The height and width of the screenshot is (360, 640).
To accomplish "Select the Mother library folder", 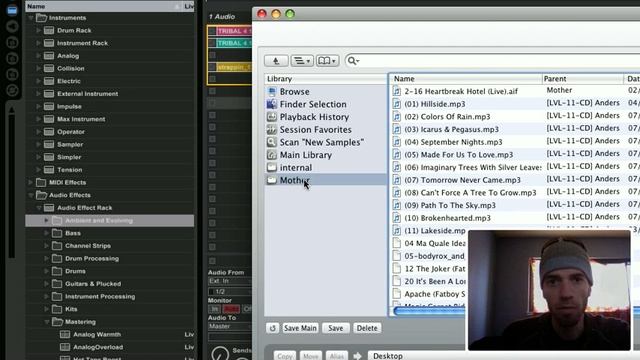I will (x=326, y=180).
